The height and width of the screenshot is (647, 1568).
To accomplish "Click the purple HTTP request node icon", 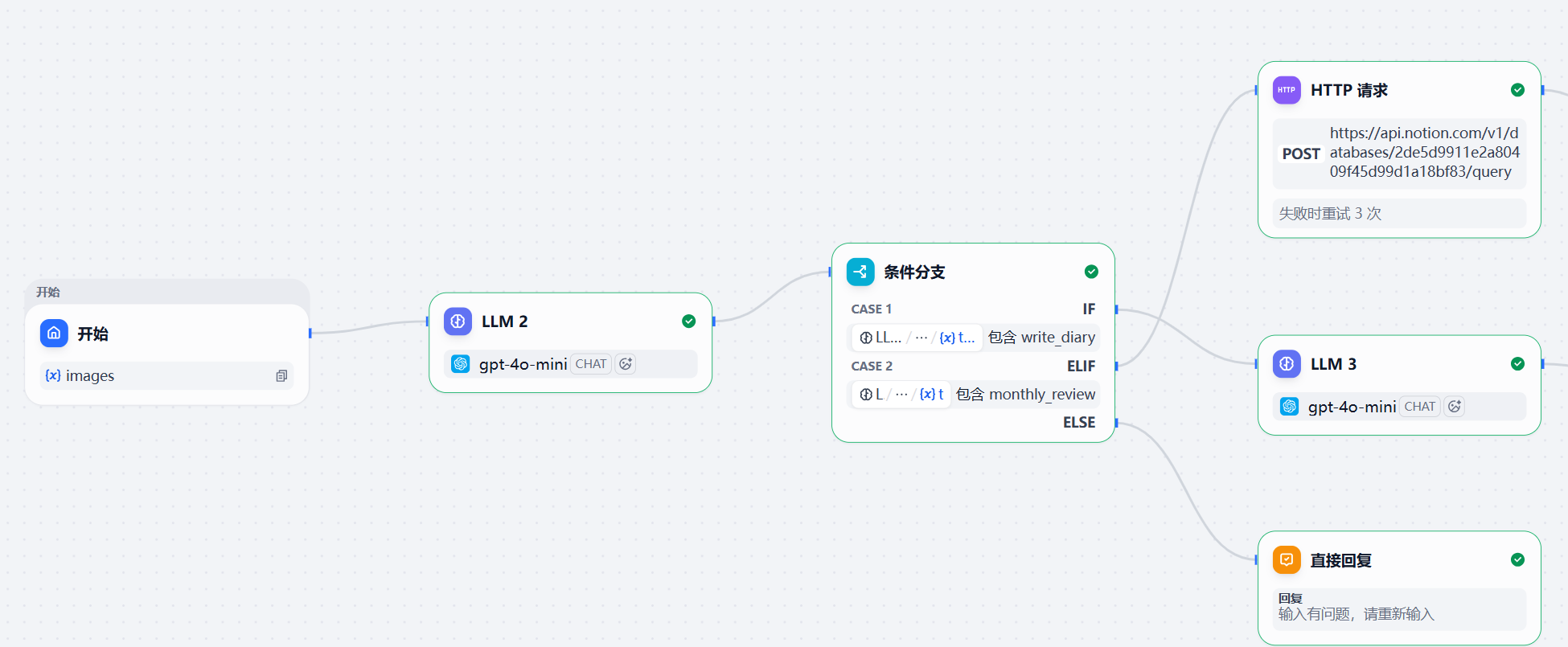I will (x=1286, y=90).
